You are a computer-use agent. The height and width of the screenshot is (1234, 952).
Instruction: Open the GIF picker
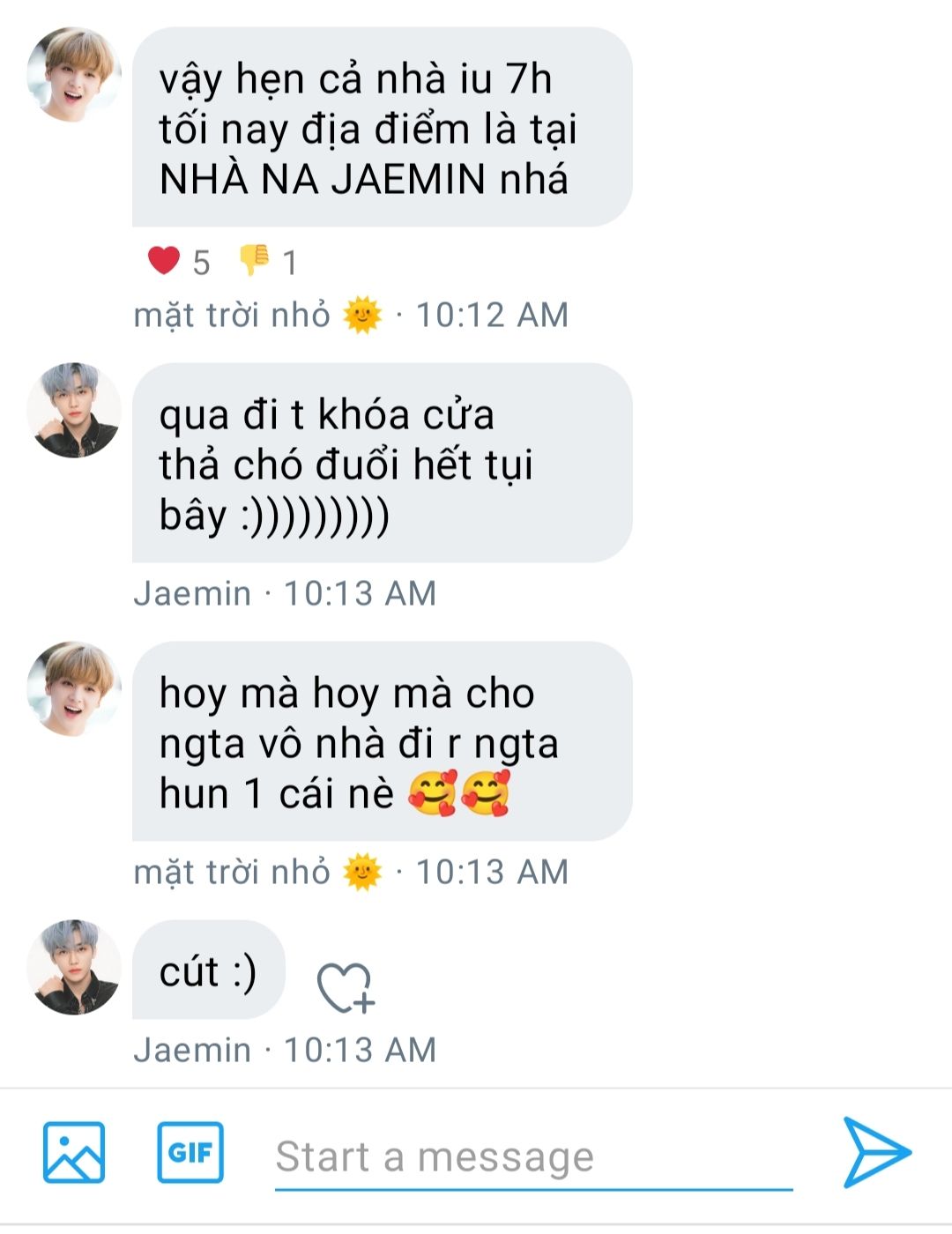pos(190,1152)
